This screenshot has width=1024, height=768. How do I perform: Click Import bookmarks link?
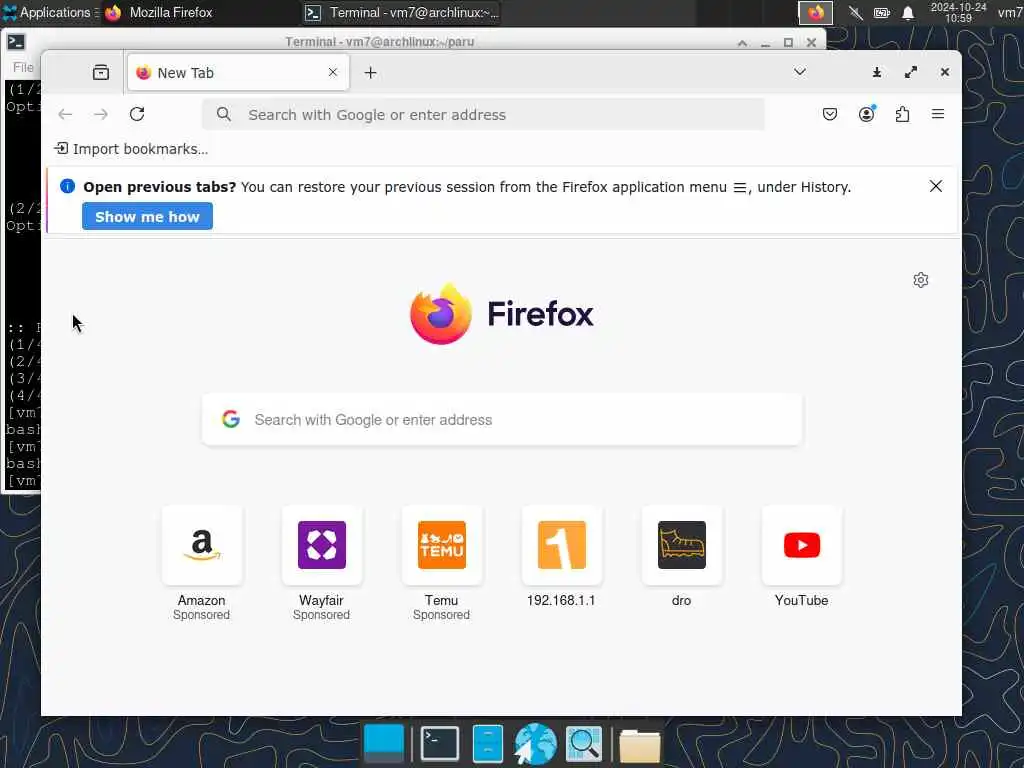pos(131,149)
